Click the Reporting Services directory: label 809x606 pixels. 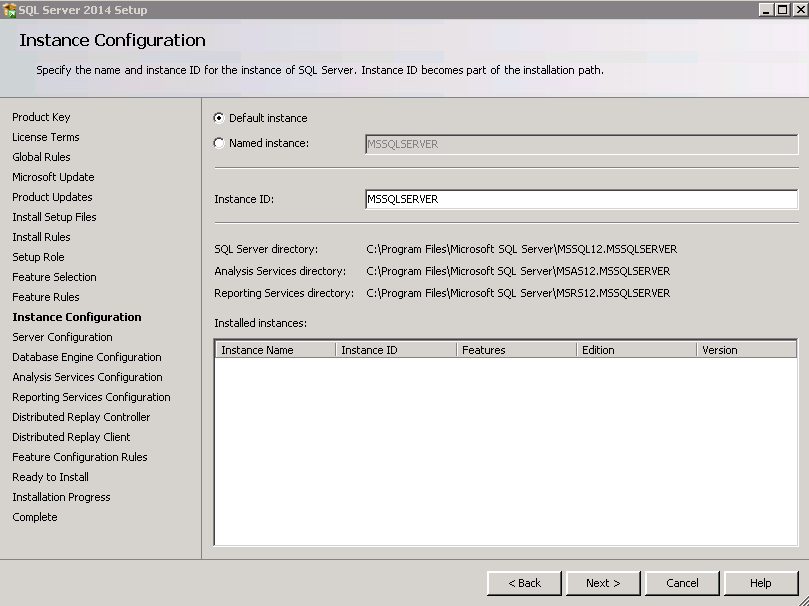point(284,293)
